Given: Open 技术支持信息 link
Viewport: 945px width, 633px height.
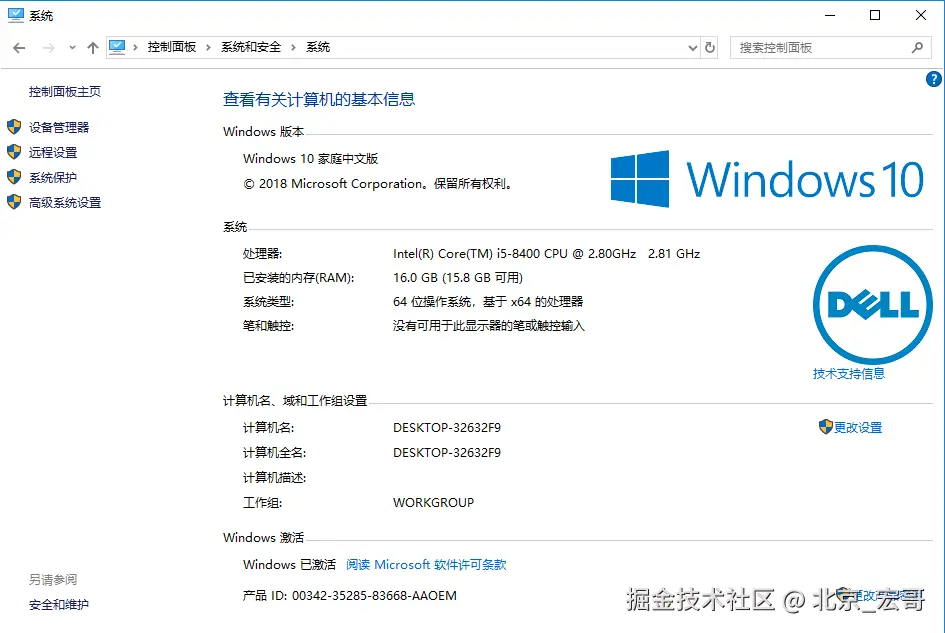Looking at the screenshot, I should click(x=849, y=374).
